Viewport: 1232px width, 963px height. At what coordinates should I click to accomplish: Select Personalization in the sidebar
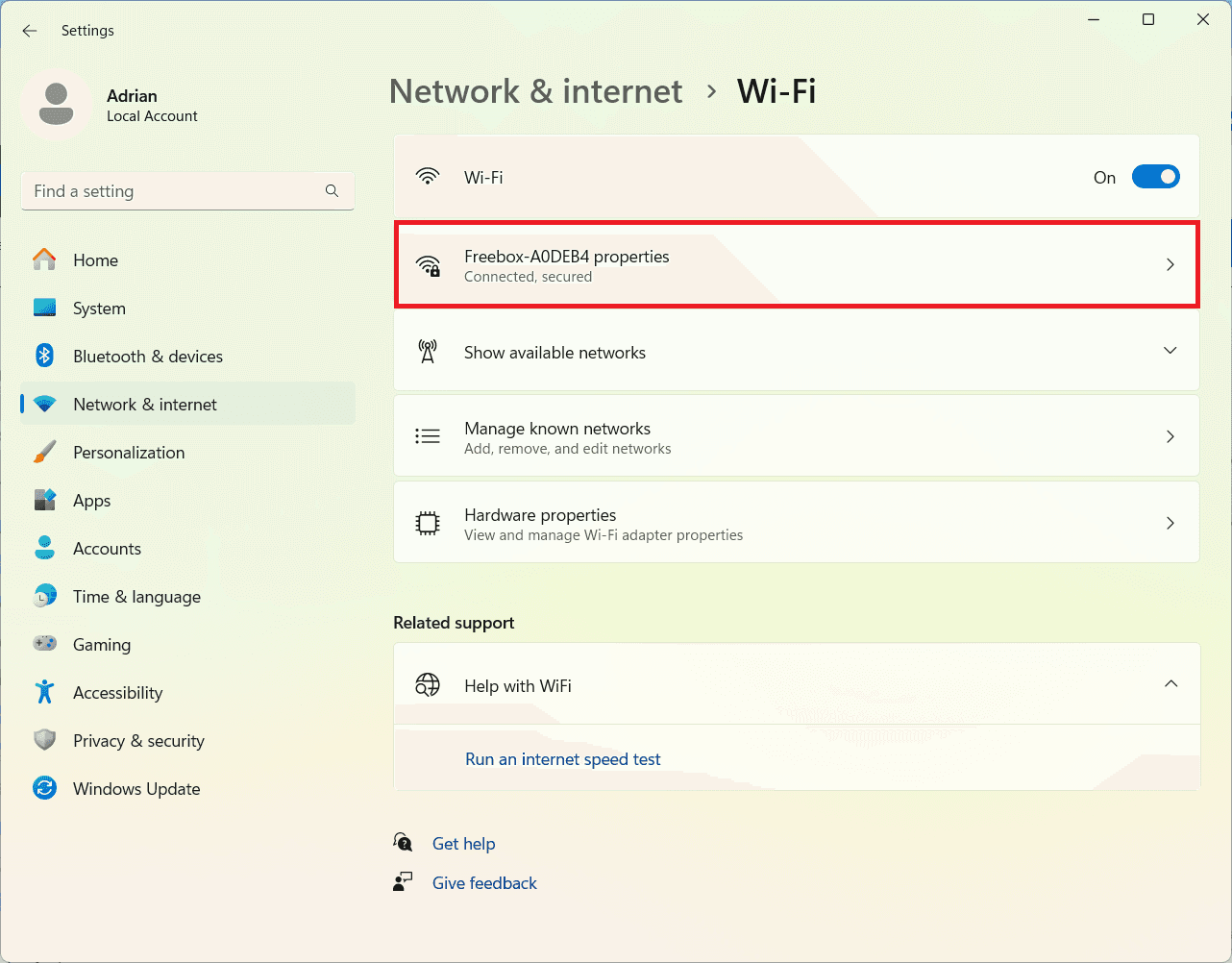[187, 452]
